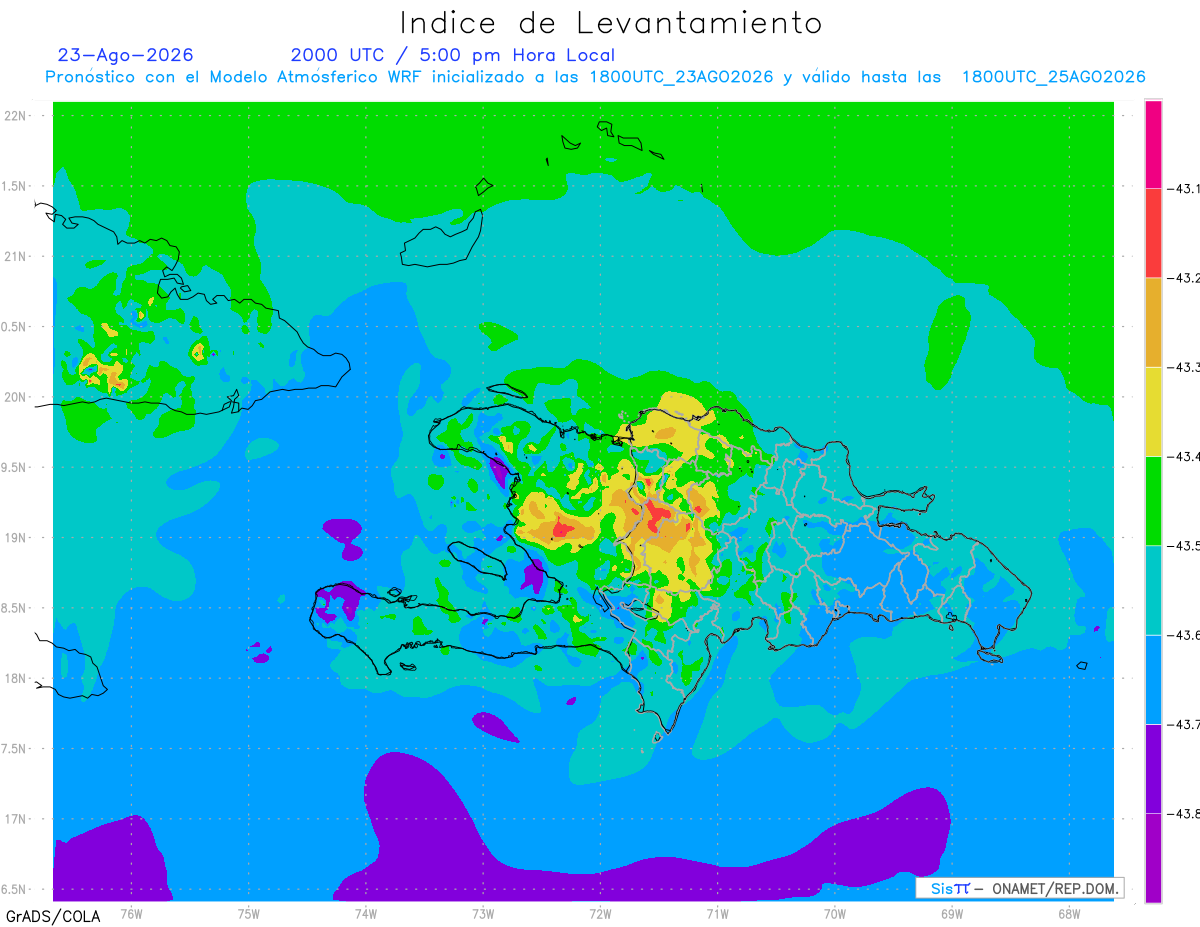Click the "20N" latitude axis label
Image resolution: width=1200 pixels, height=927 pixels.
[x=16, y=397]
